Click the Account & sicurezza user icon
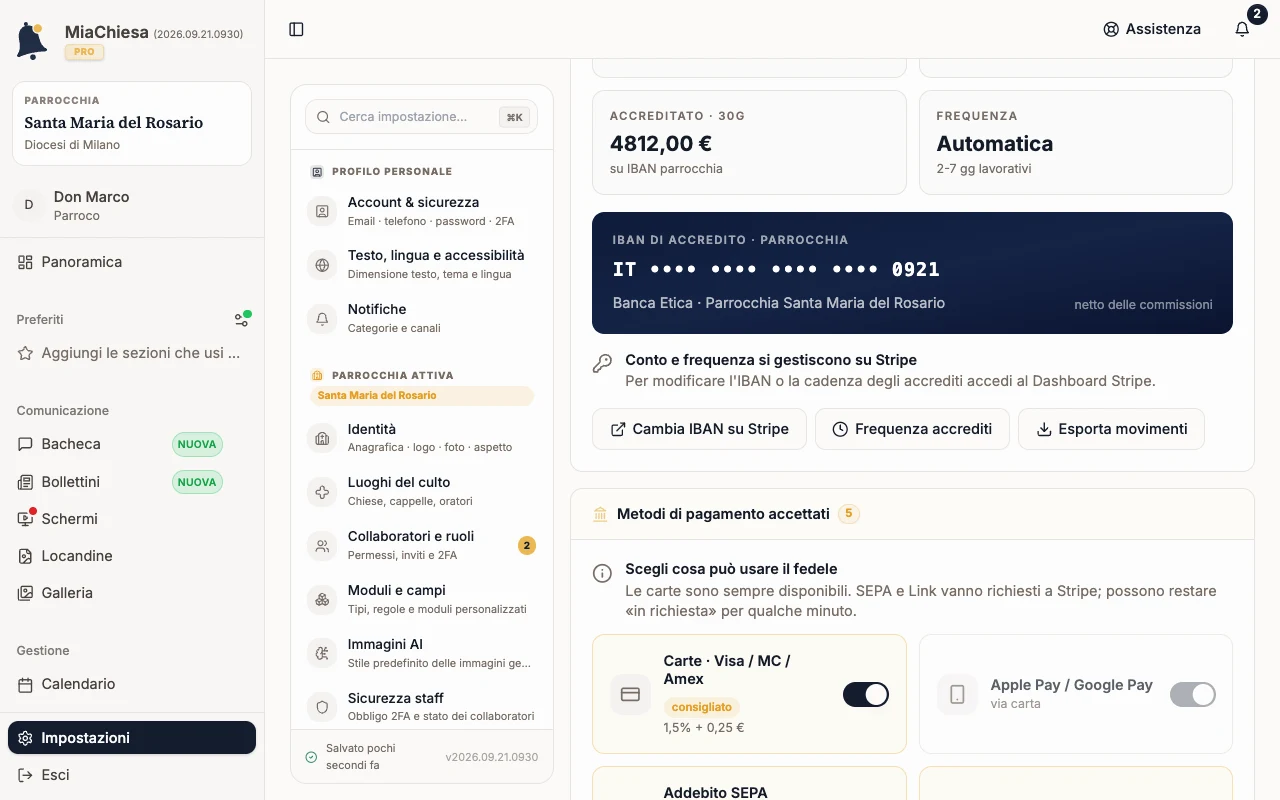1280x800 pixels. (x=322, y=211)
